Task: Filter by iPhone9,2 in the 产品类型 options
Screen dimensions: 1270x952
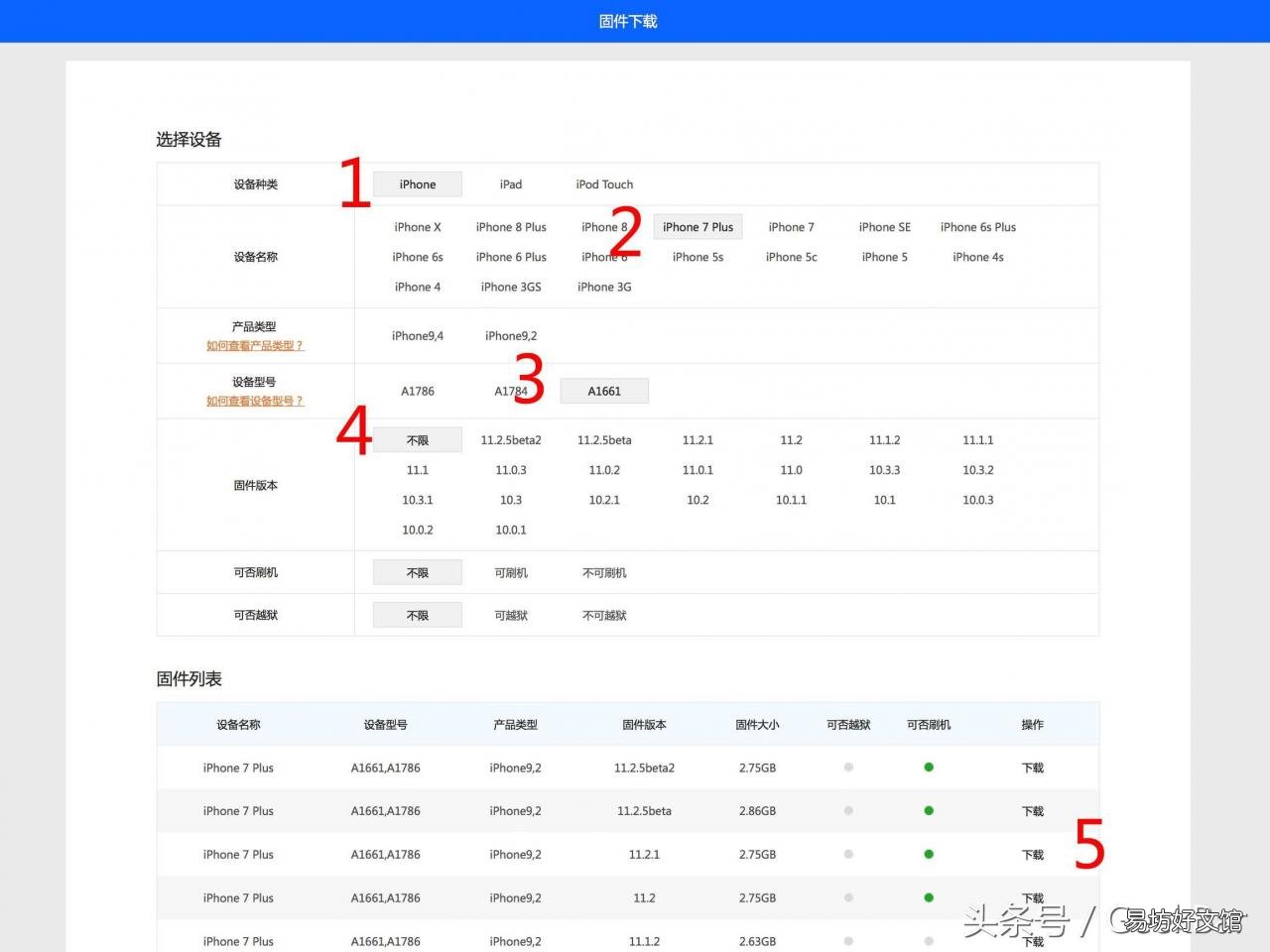Action: 511,336
